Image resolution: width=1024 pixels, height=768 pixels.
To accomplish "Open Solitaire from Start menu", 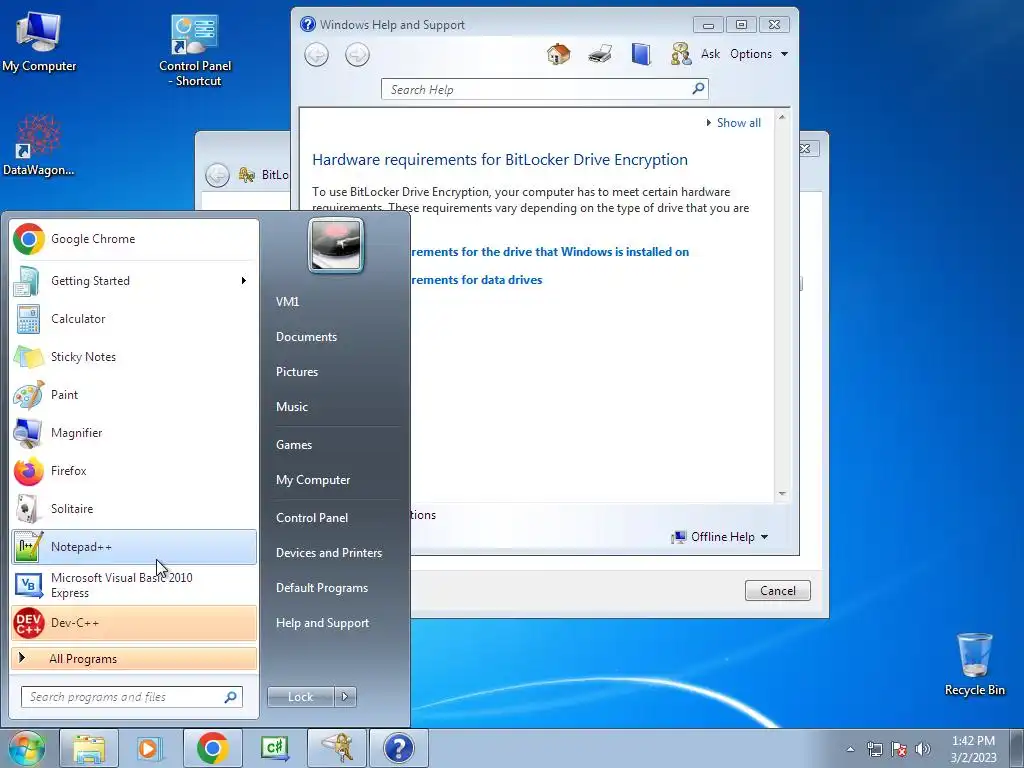I will click(134, 509).
